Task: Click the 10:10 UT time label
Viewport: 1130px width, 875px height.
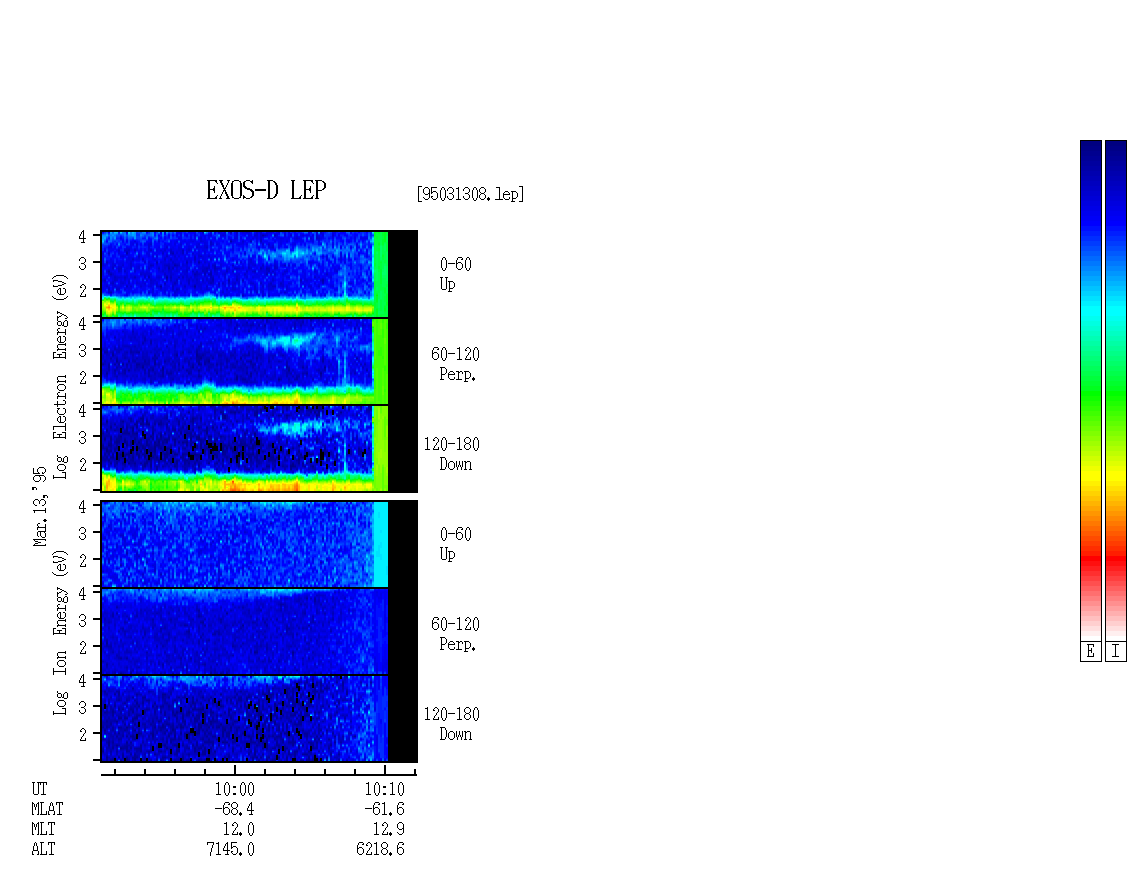Action: coord(384,789)
